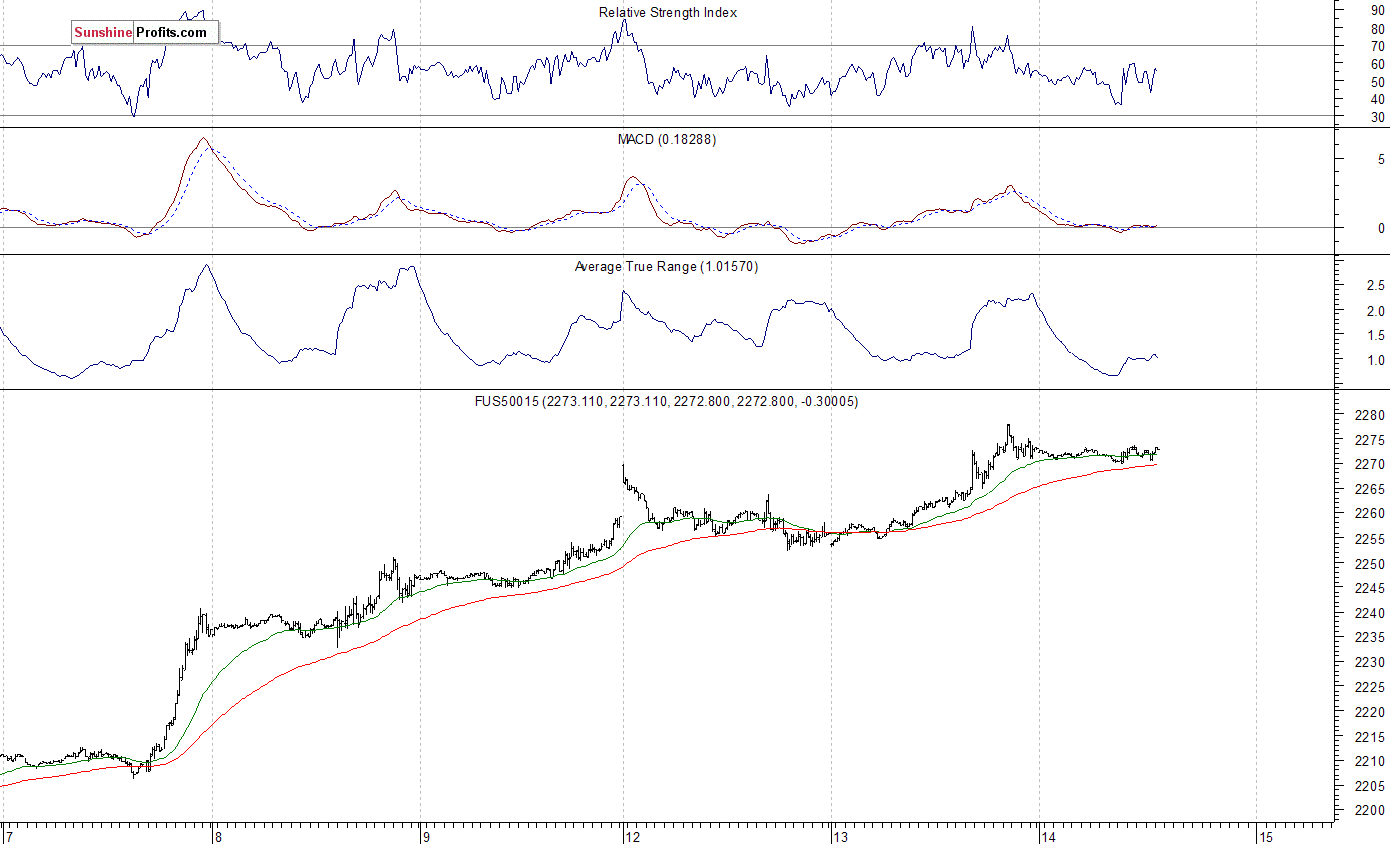Select the Relative Strength Index title
The image size is (1390, 844).
pos(668,12)
